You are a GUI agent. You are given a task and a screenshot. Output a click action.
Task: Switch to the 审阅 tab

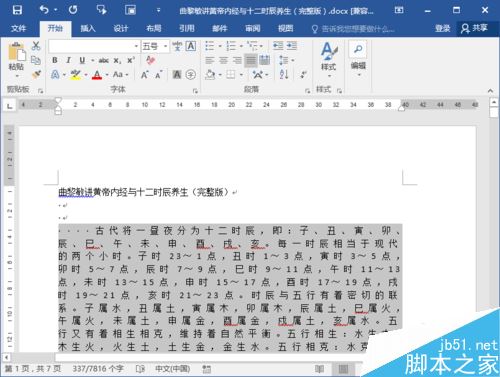(x=253, y=28)
